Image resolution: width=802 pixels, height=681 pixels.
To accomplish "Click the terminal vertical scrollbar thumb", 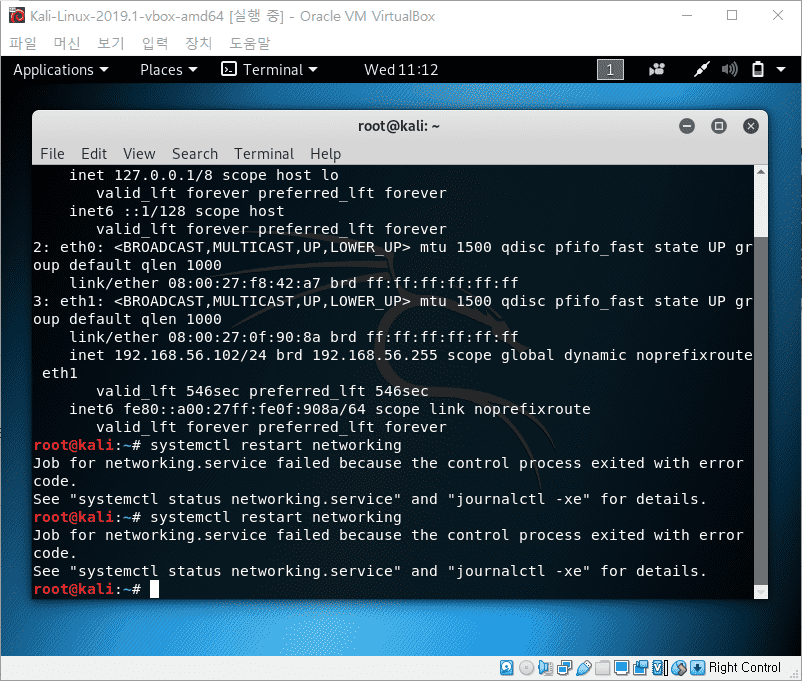I will 761,410.
